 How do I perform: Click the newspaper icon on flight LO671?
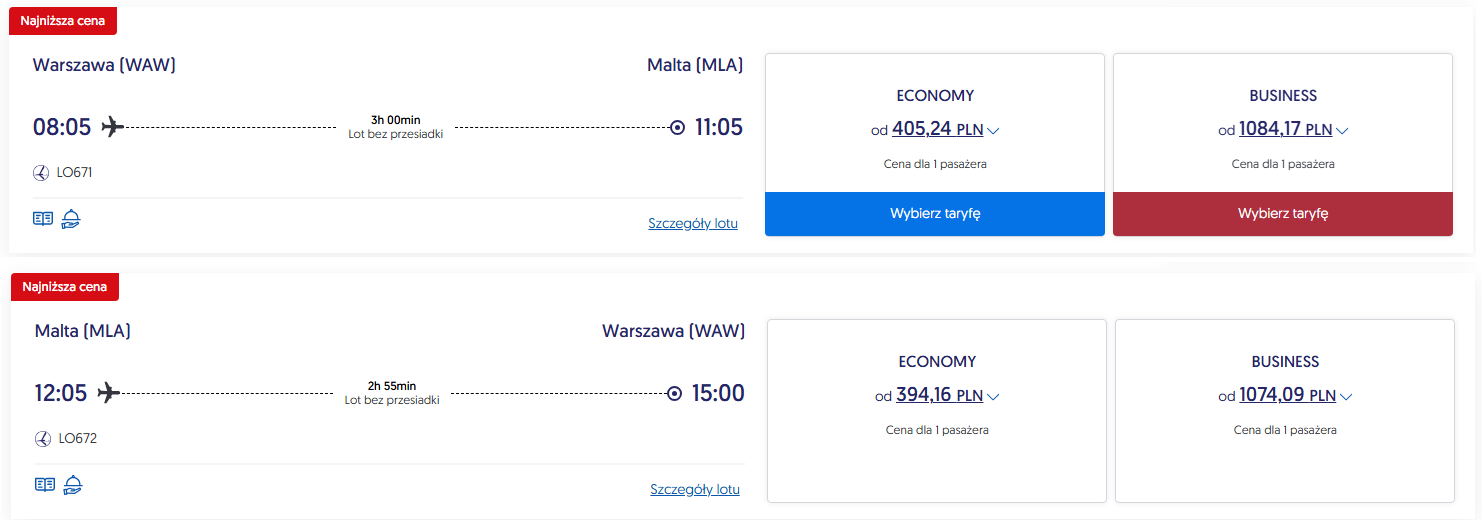point(43,219)
